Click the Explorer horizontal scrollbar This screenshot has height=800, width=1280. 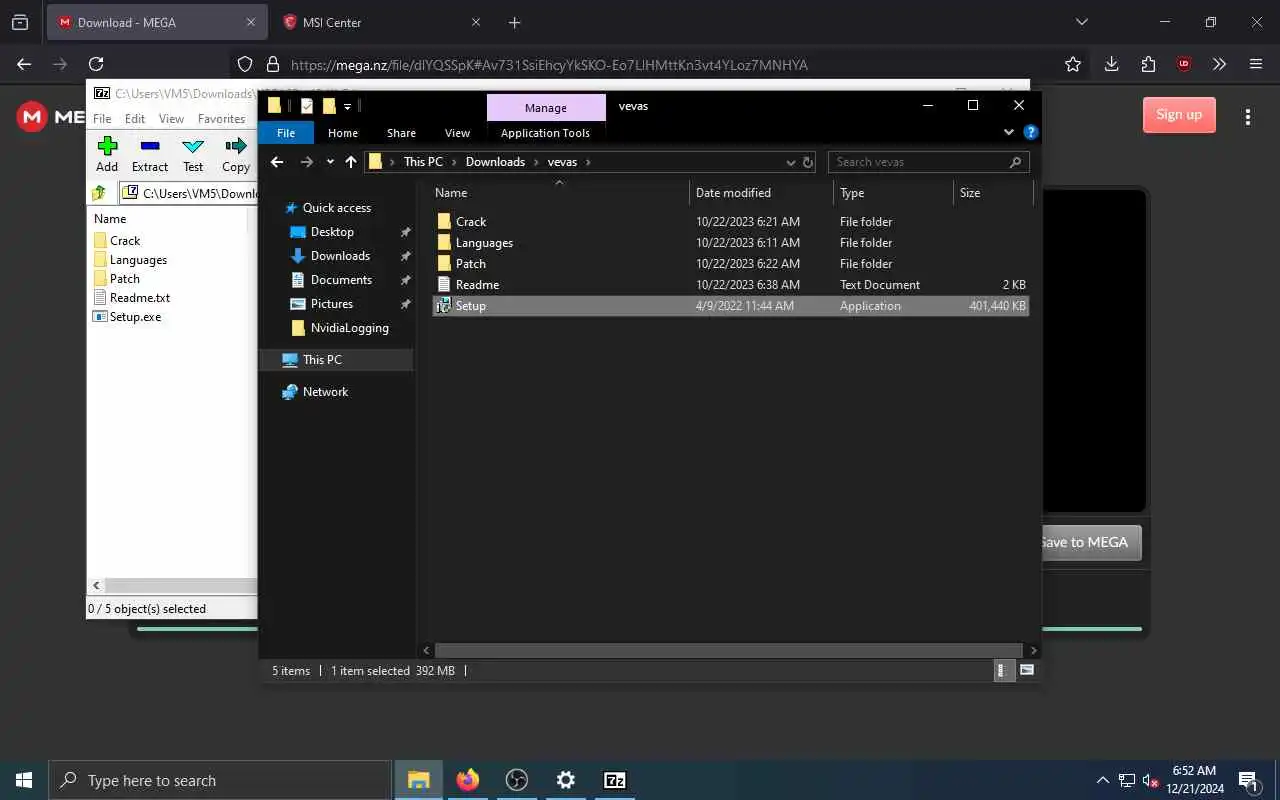pos(728,650)
